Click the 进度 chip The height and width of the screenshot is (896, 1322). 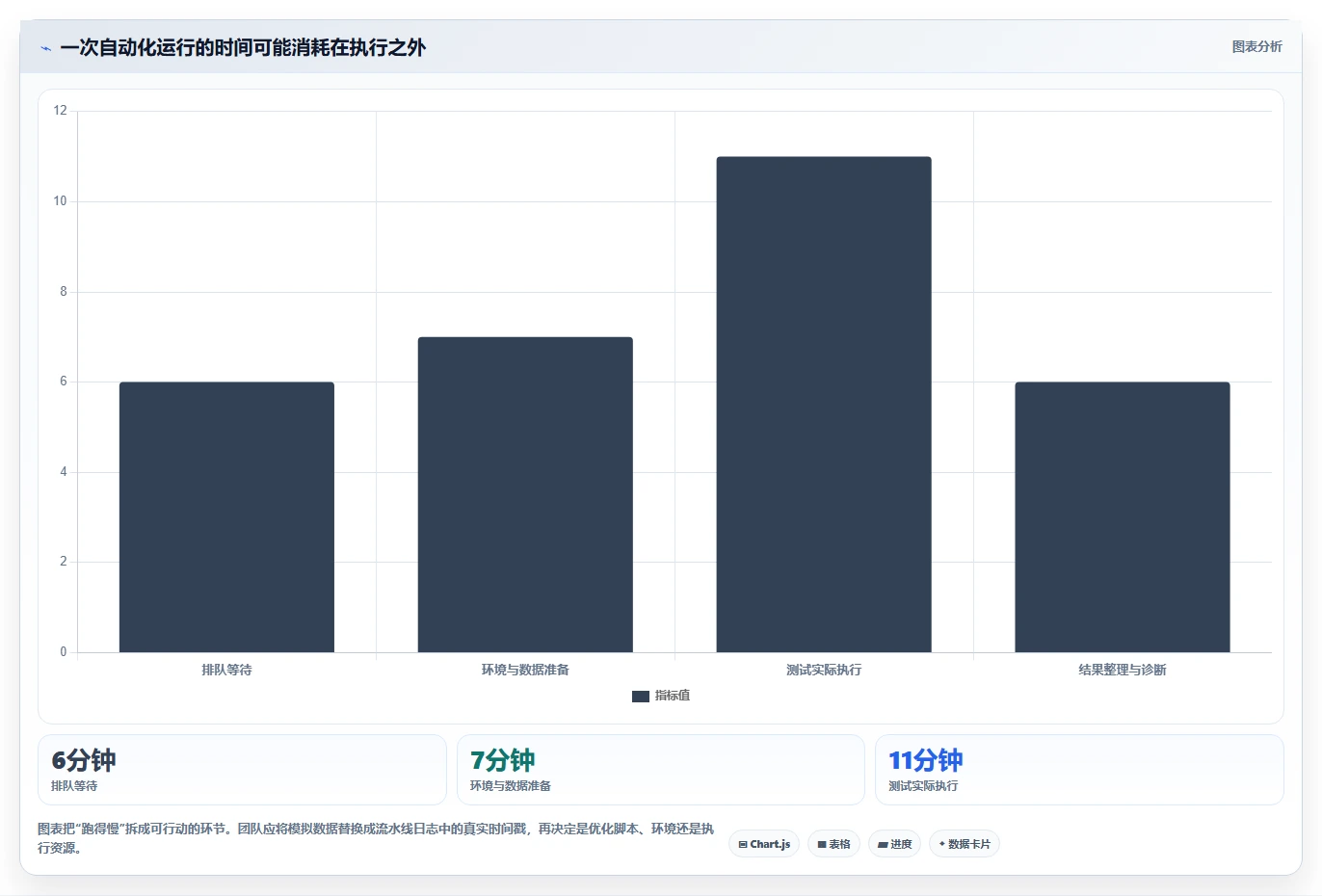tap(895, 844)
